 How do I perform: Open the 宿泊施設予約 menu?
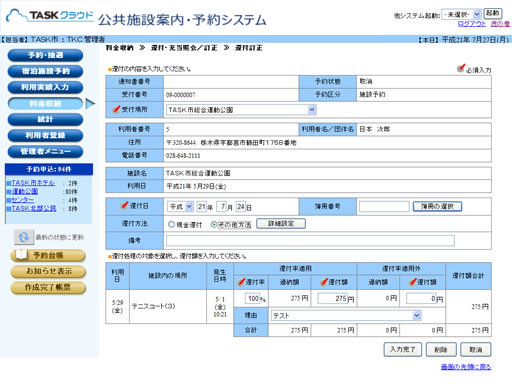tap(45, 71)
